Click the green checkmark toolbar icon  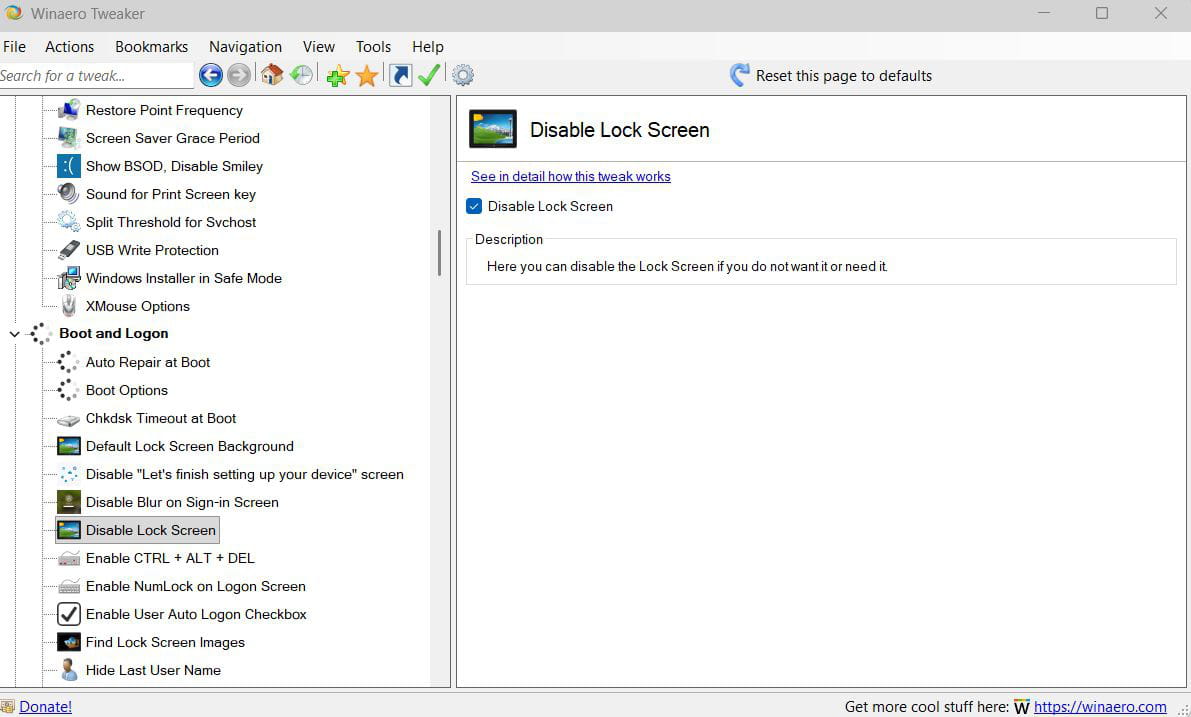(429, 75)
